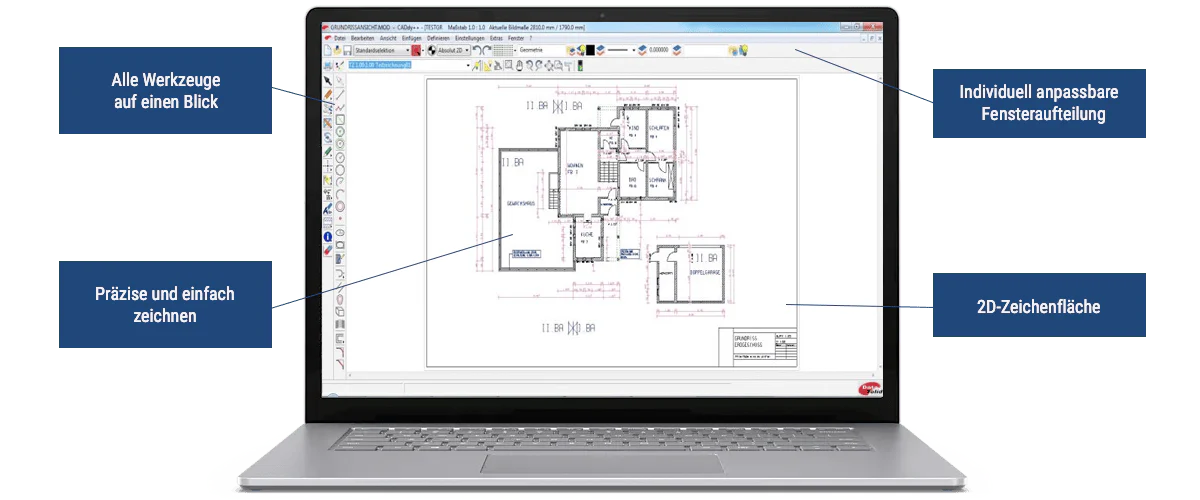Click the undo arrow icon

pyautogui.click(x=476, y=49)
